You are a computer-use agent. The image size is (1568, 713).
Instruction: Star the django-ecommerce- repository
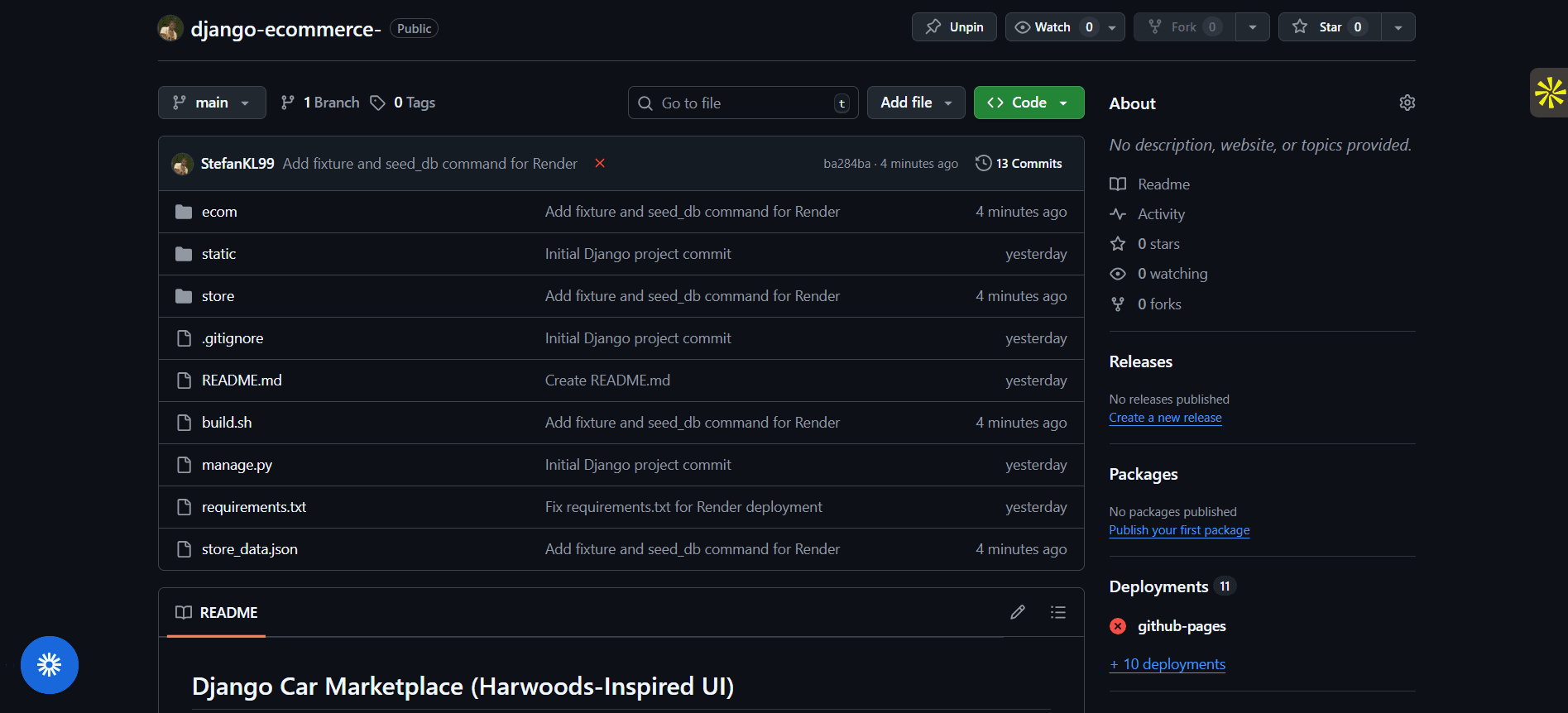coord(1329,27)
